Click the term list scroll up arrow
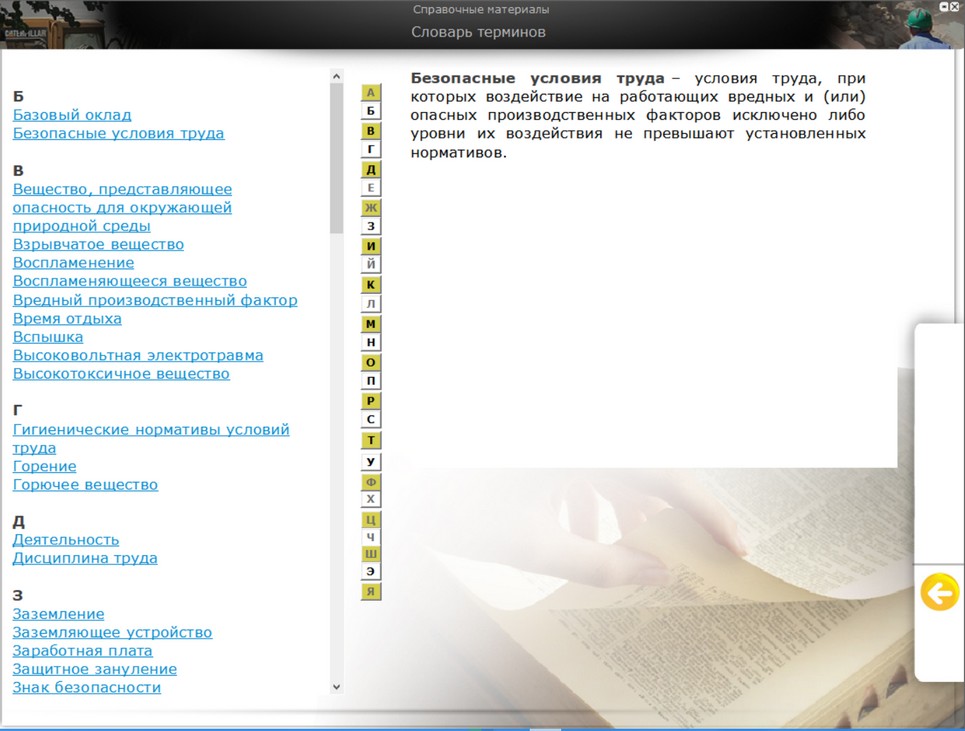965x731 pixels. pyautogui.click(x=336, y=75)
